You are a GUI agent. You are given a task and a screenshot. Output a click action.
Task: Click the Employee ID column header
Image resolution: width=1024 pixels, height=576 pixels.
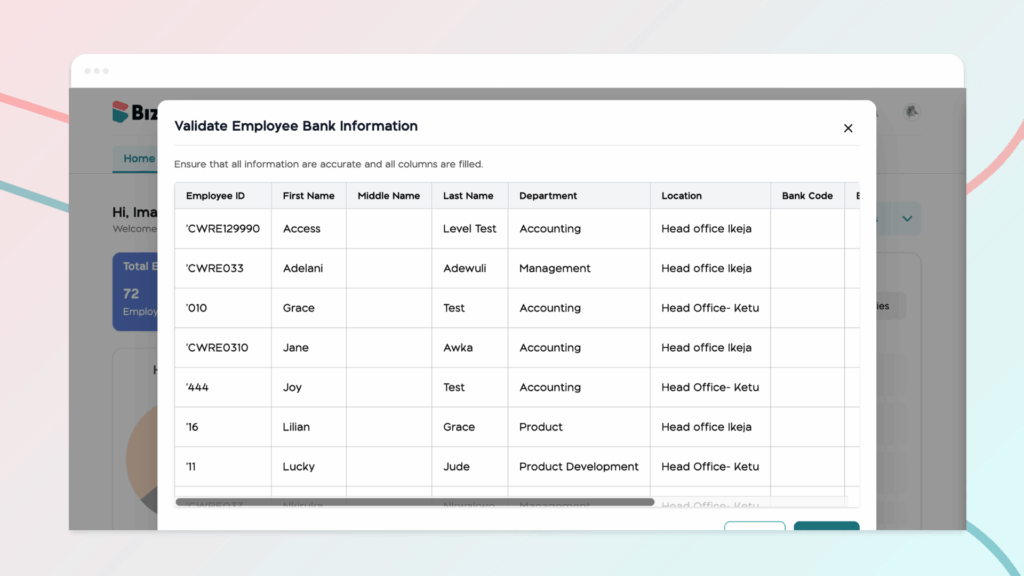[215, 196]
